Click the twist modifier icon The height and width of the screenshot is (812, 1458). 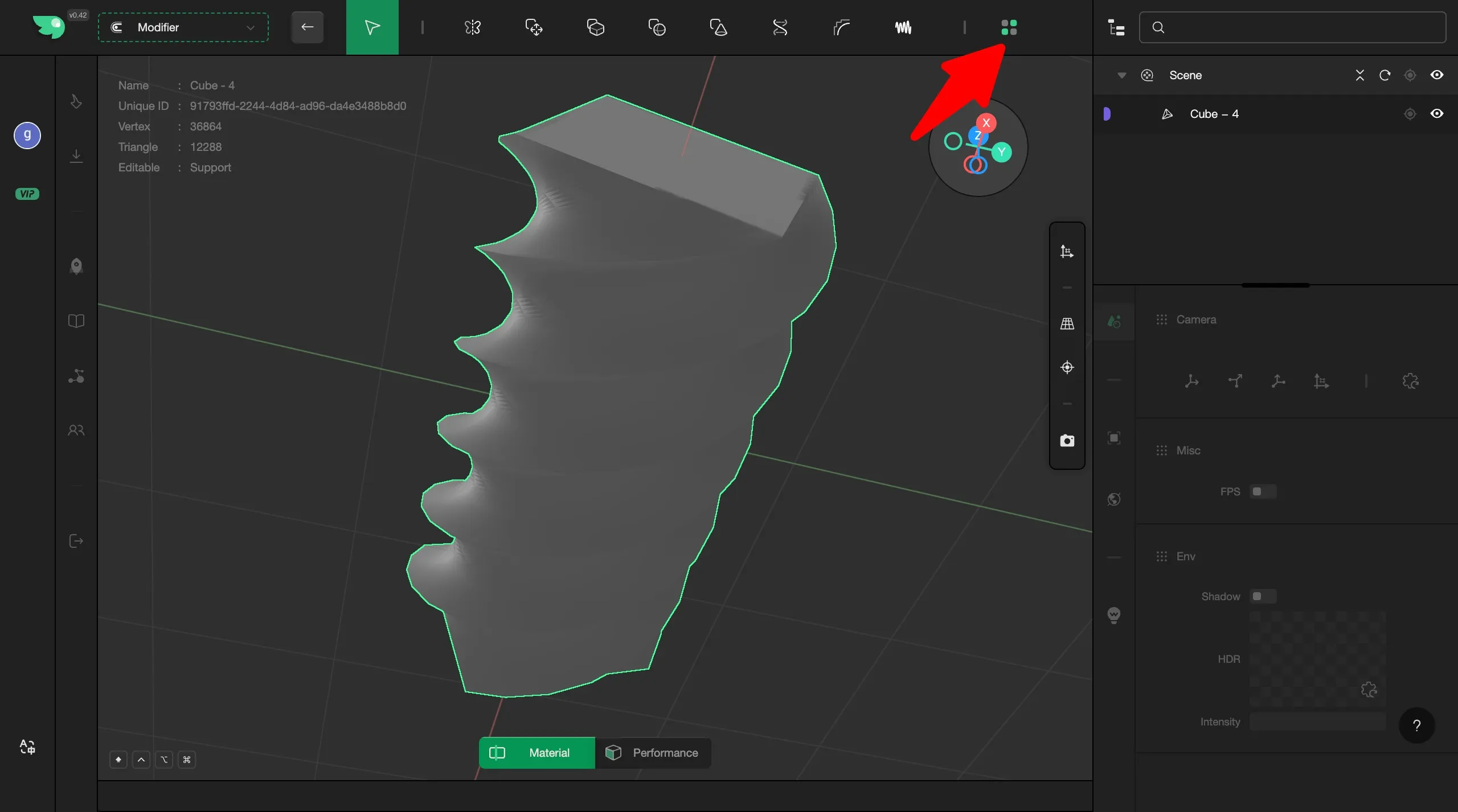pos(780,27)
